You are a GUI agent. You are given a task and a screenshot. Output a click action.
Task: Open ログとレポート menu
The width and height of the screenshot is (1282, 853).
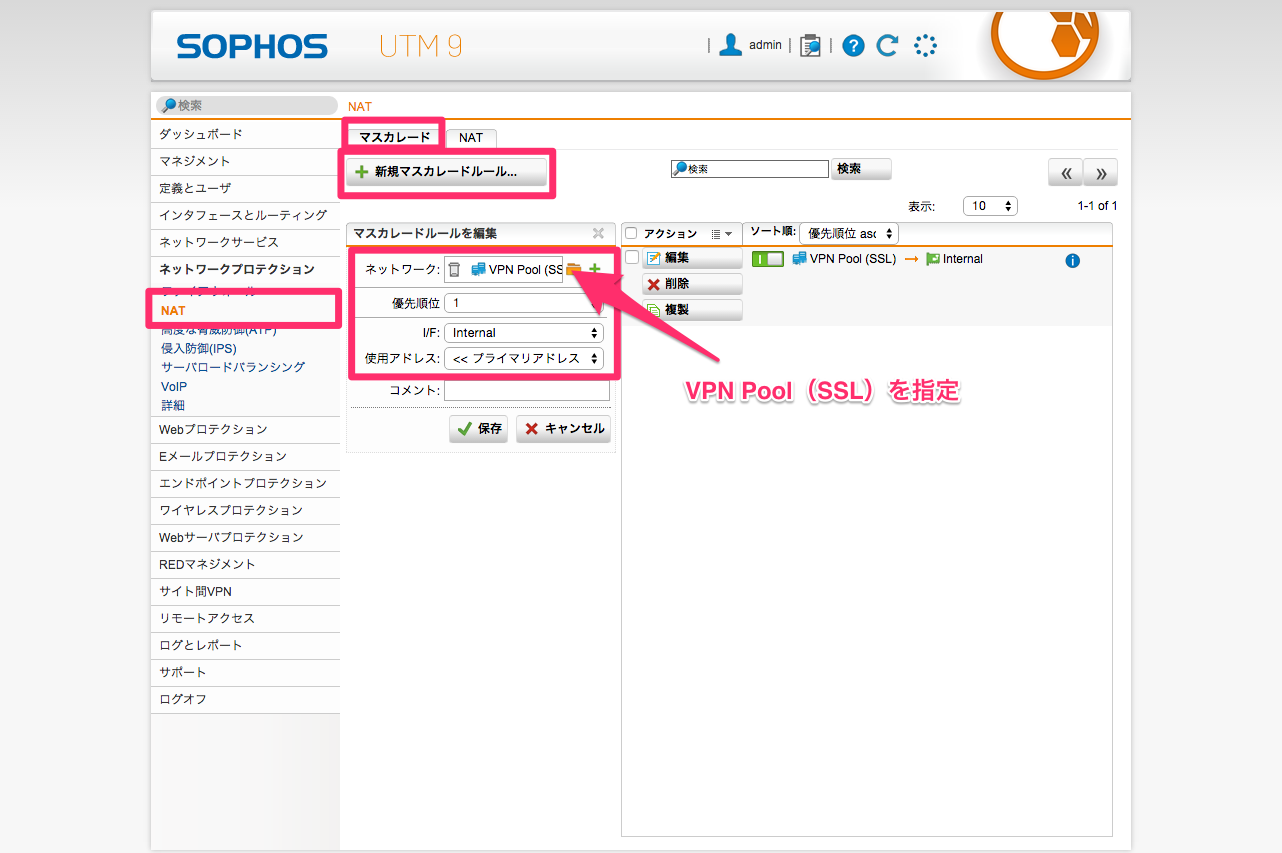246,645
